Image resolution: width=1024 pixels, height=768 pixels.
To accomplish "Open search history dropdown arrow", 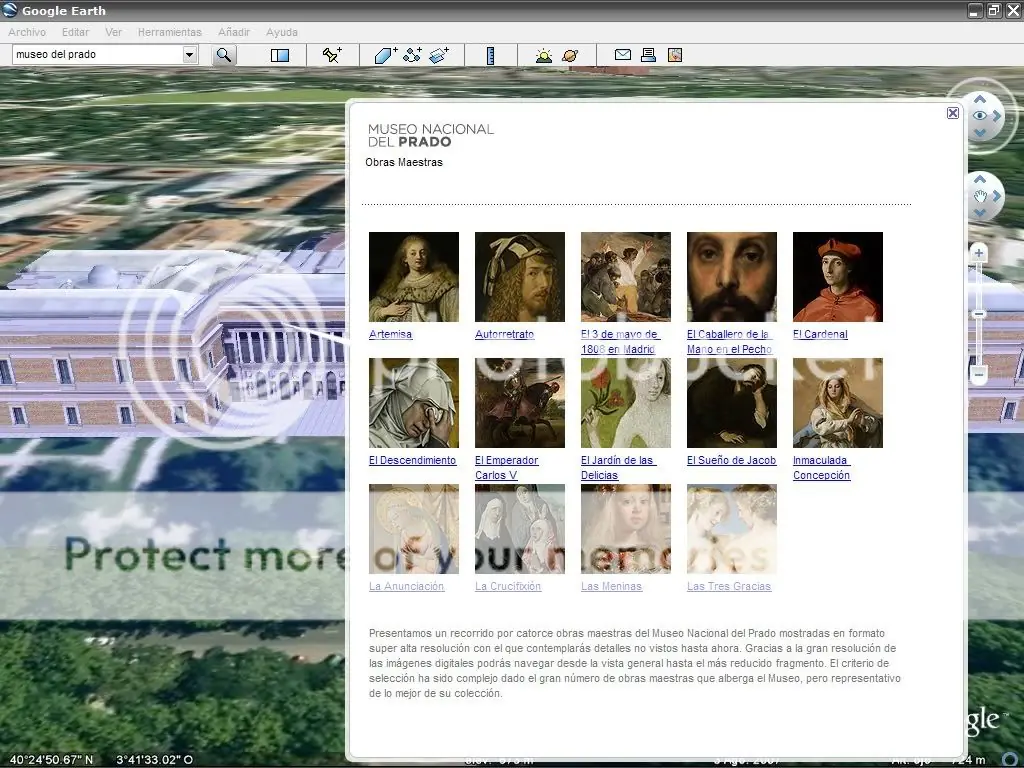I will point(189,54).
